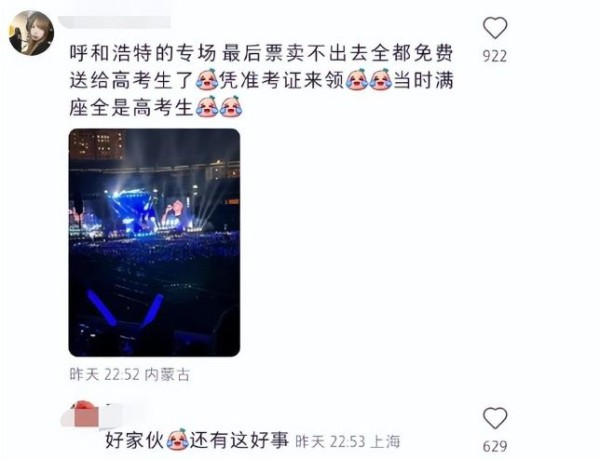Open the top commenter's profile avatar

pos(31,33)
